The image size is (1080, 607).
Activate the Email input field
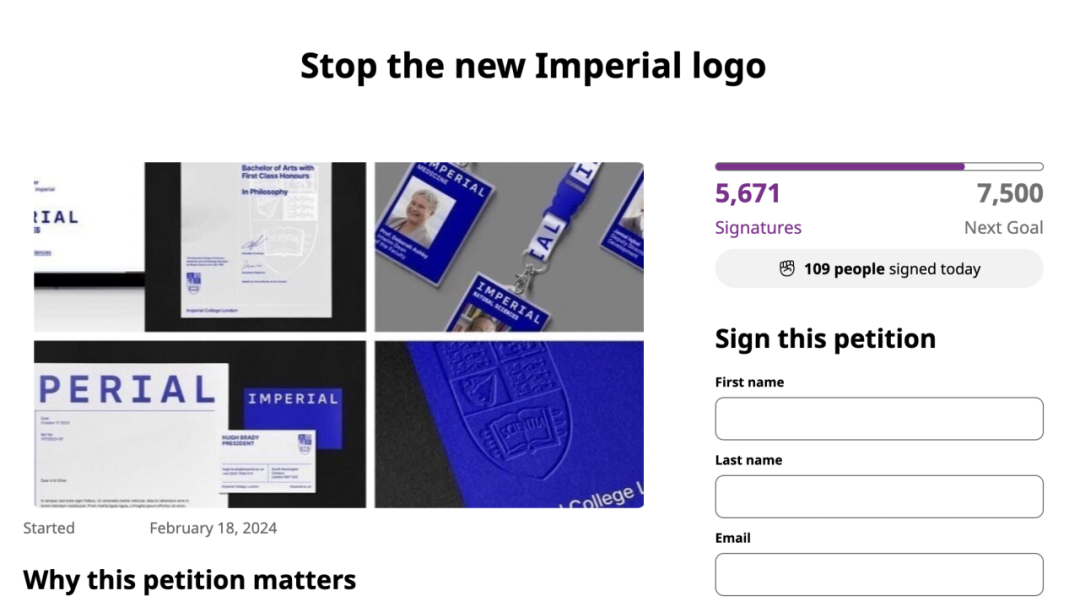(x=879, y=575)
